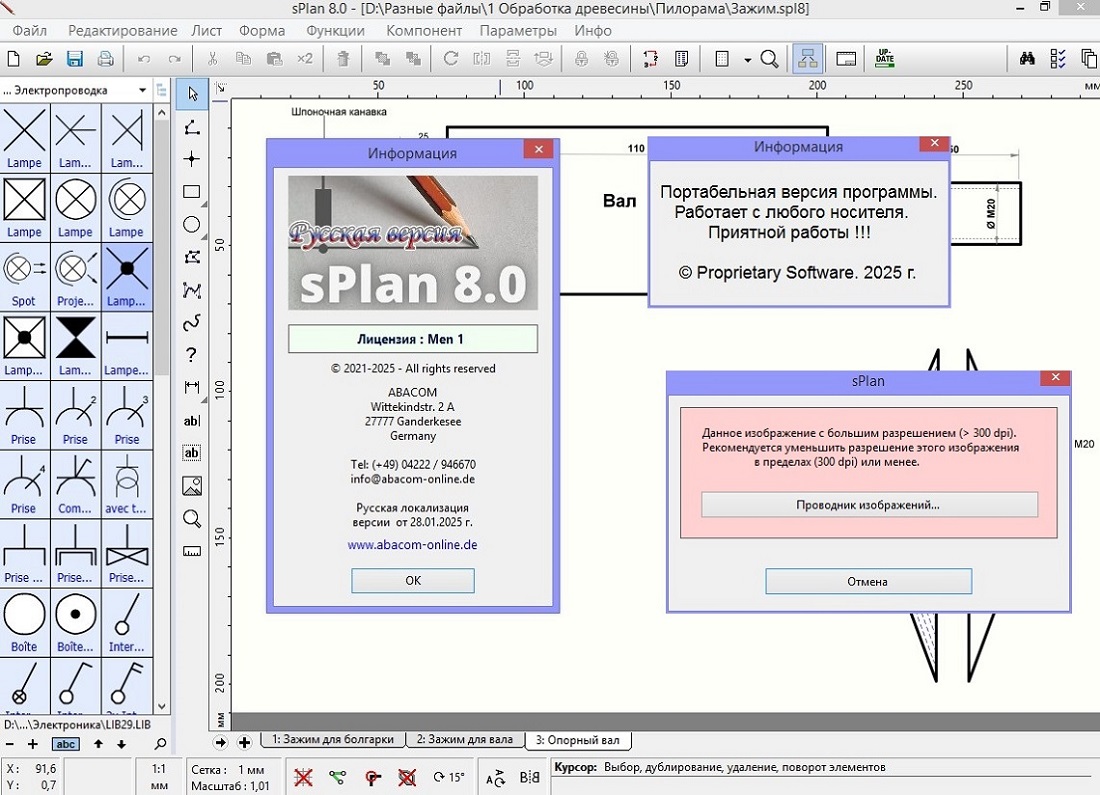Switch to the 1: Зажим для болгарки sheet tab
Screen dimensions: 1100x795
333,740
